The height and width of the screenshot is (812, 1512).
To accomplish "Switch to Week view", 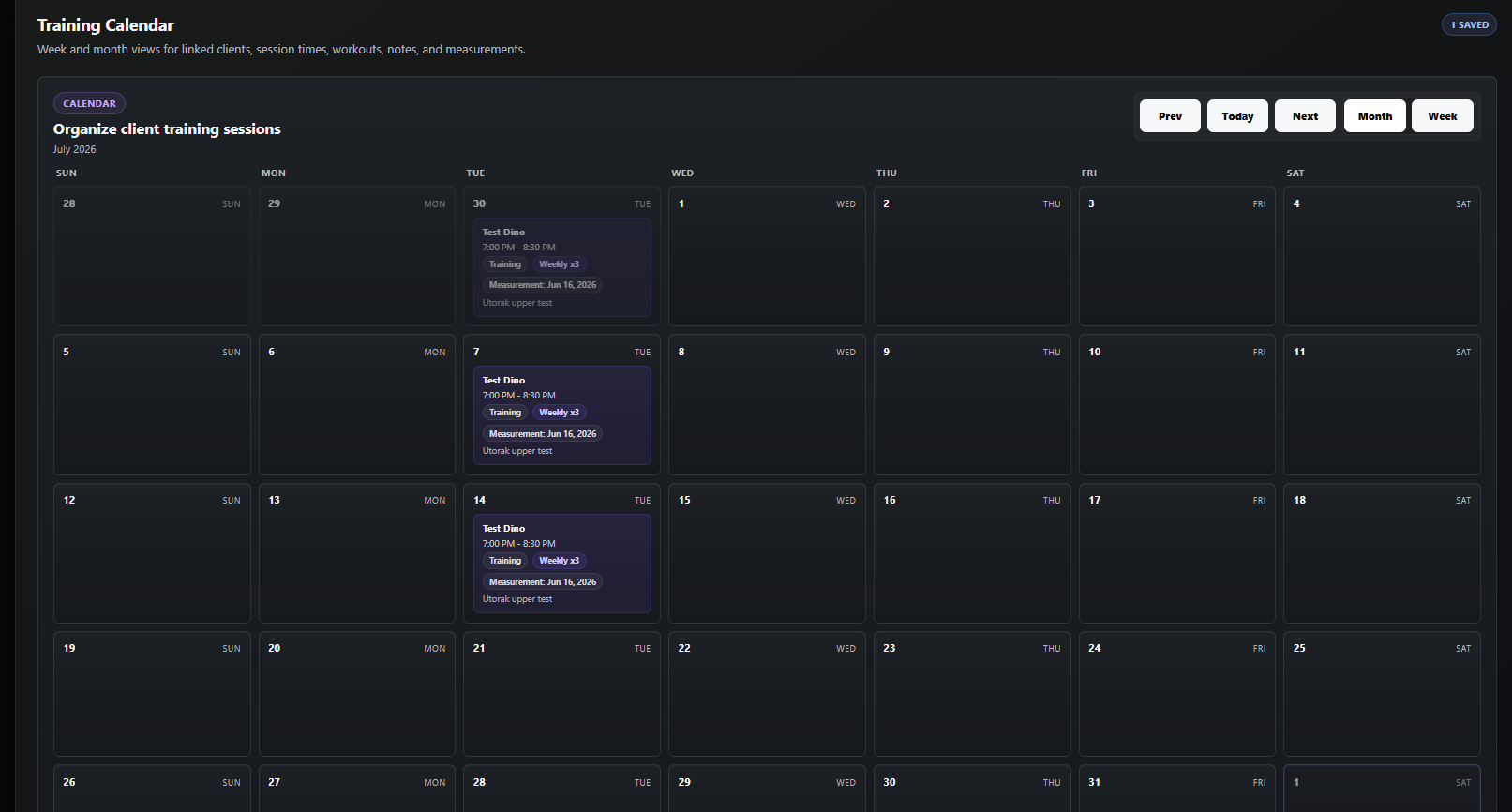I will 1443,116.
